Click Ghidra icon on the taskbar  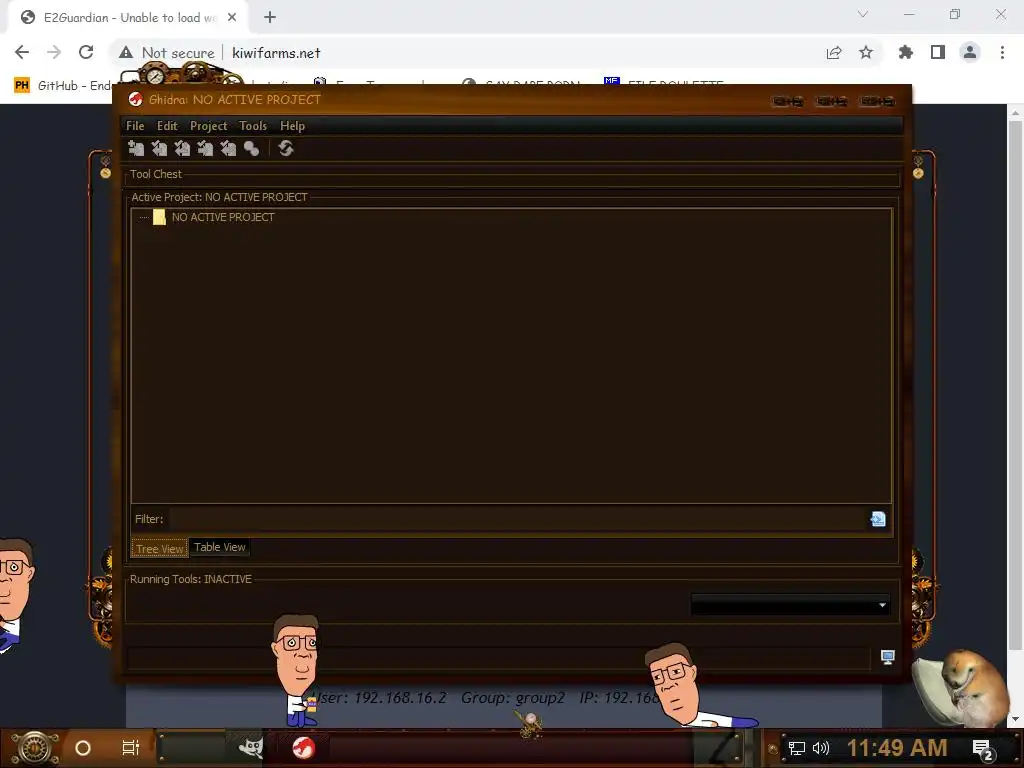coord(304,748)
